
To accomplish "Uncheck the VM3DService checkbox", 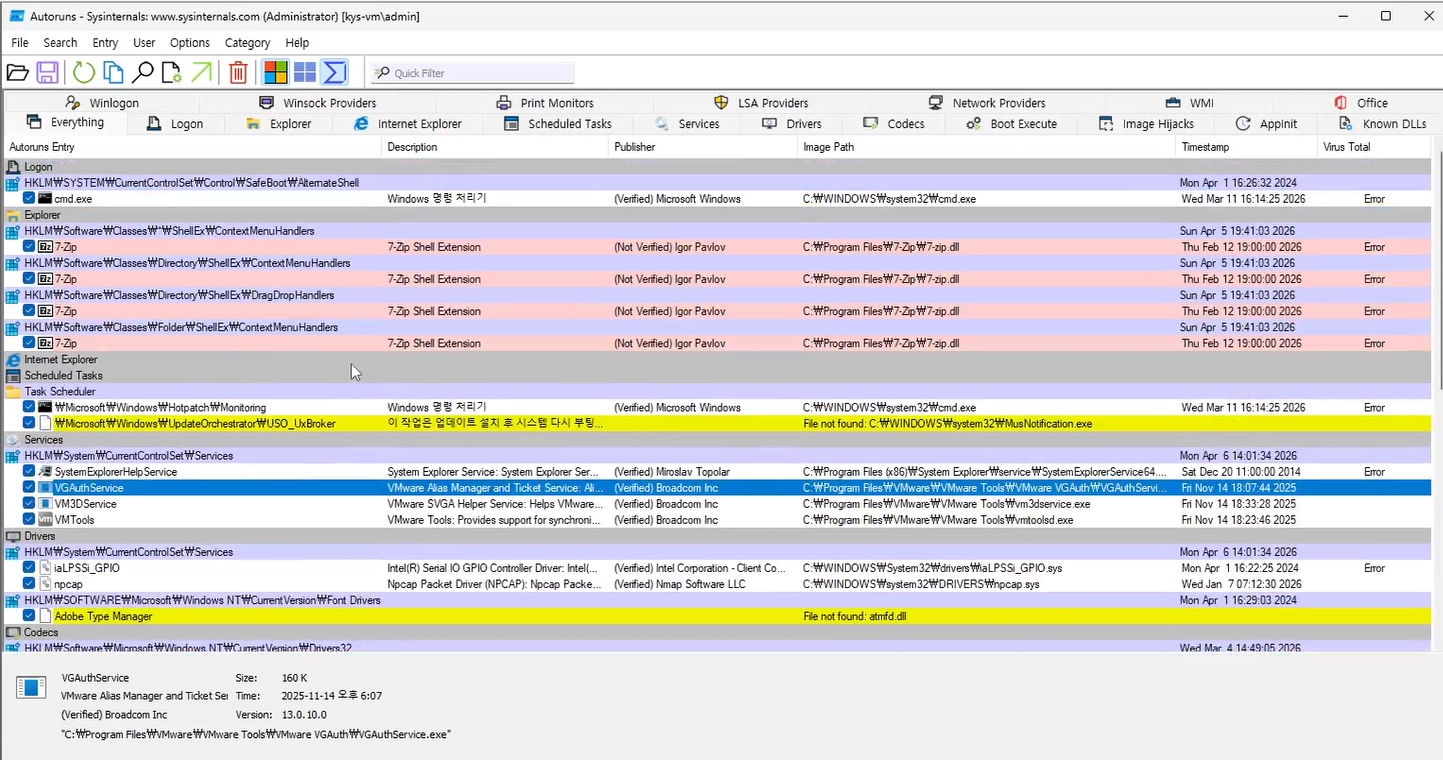I will (29, 504).
